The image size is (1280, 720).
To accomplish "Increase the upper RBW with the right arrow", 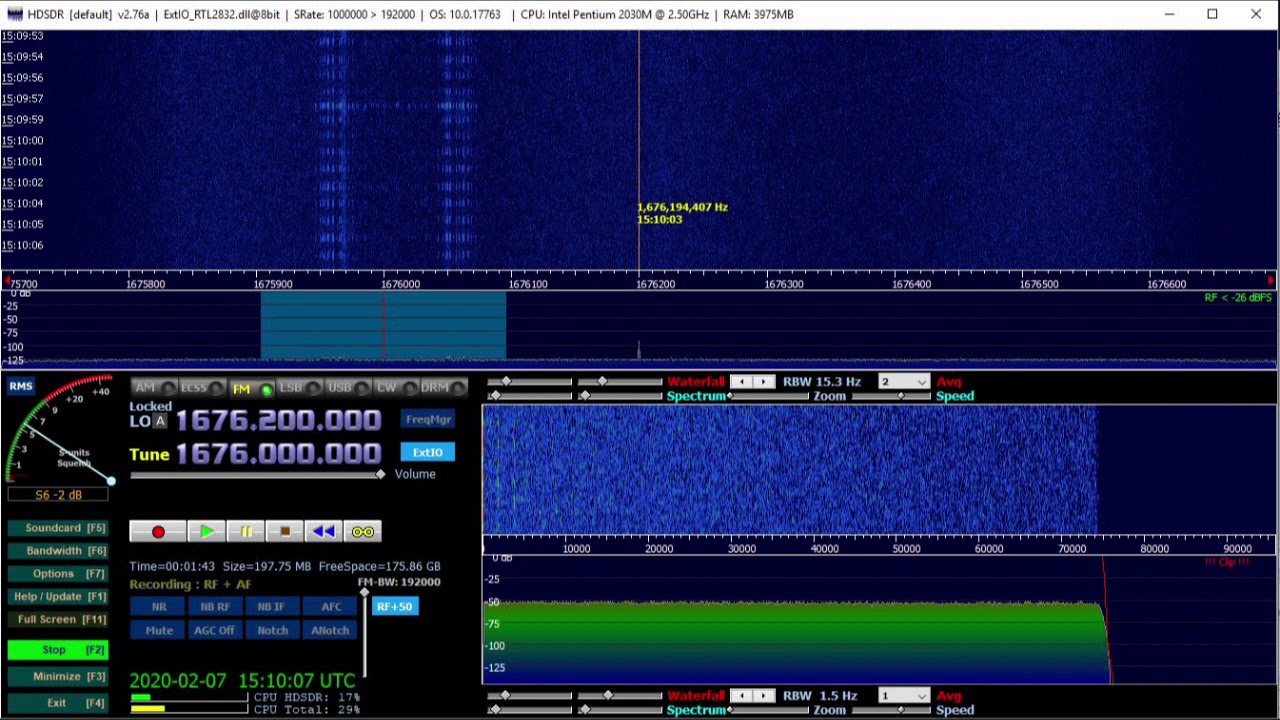I will (764, 382).
